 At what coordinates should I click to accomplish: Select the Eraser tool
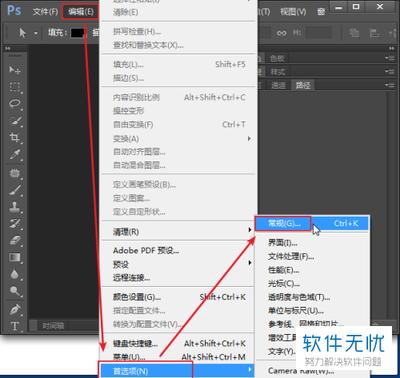pos(15,240)
